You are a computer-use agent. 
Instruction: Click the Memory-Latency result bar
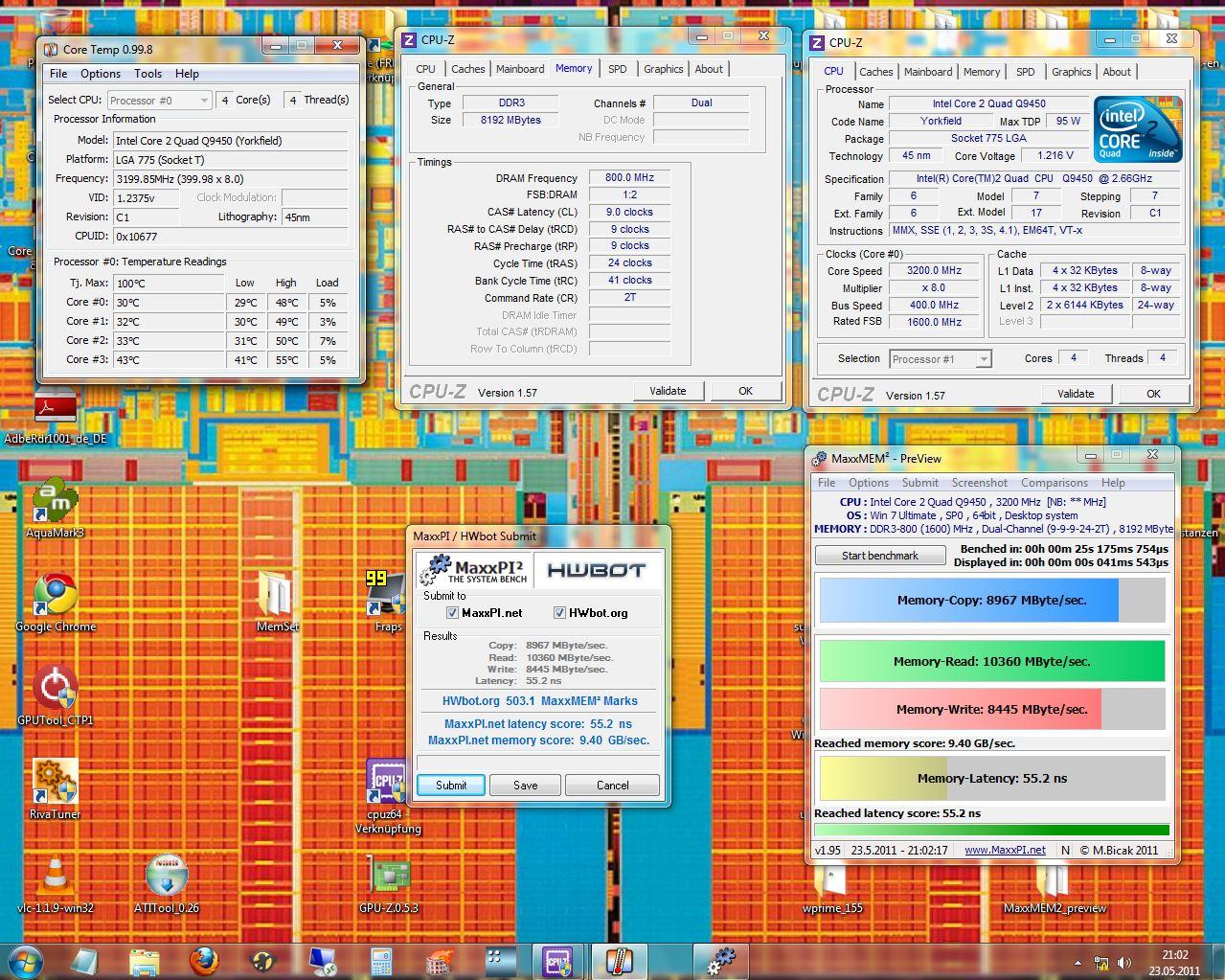pos(992,778)
